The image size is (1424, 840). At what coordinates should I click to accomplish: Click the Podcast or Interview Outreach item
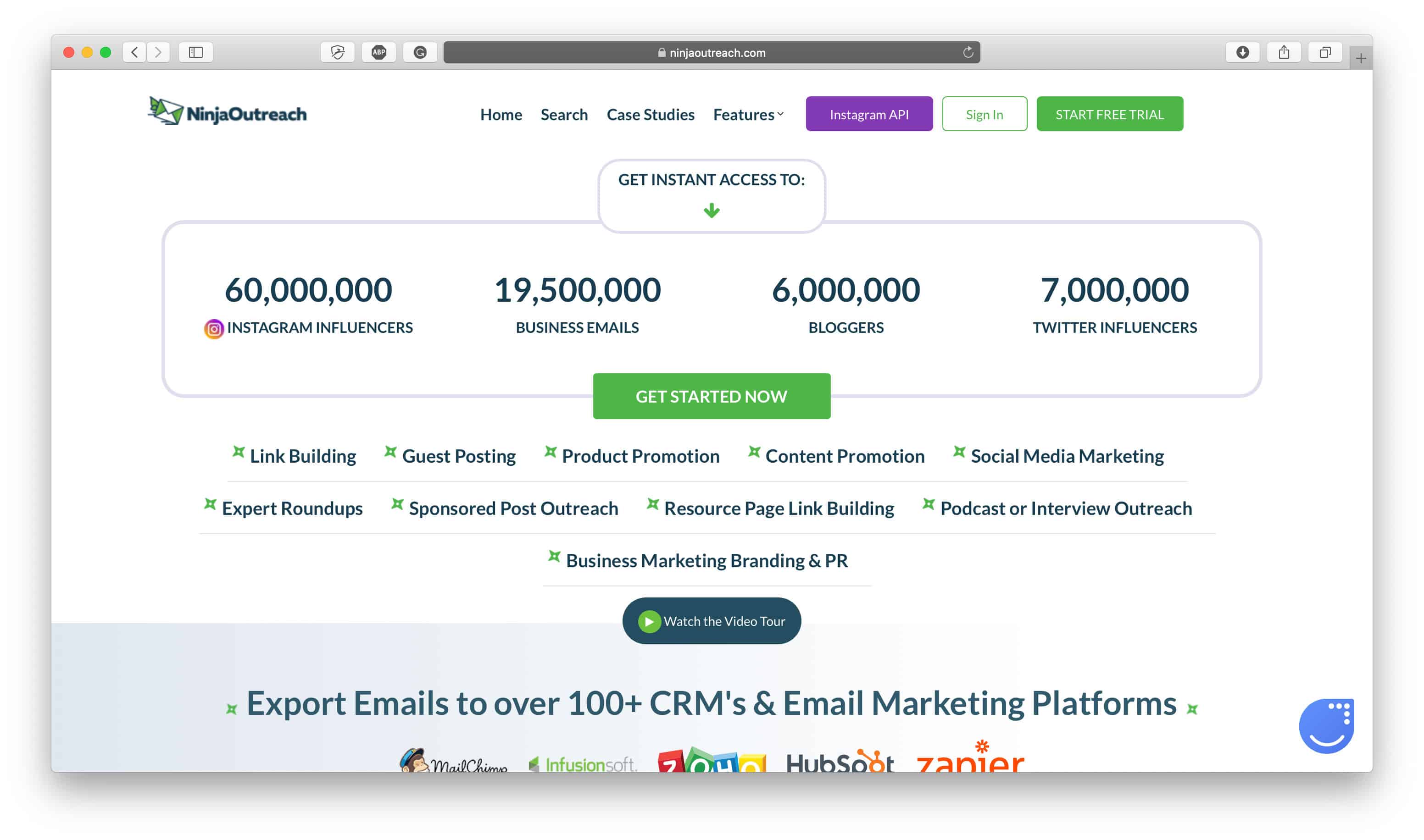[1057, 508]
